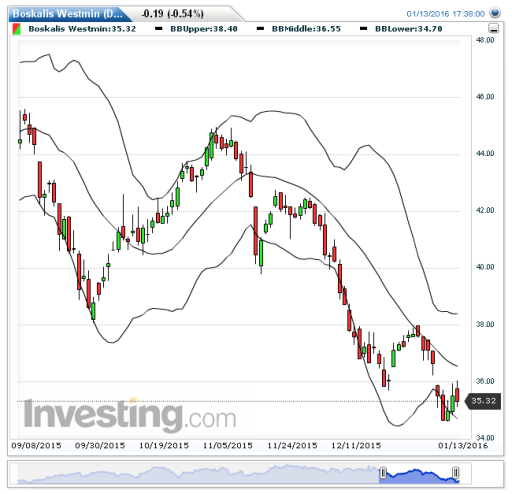The height and width of the screenshot is (494, 512).
Task: Collapse legend with the minimize button
Action: coord(493,28)
